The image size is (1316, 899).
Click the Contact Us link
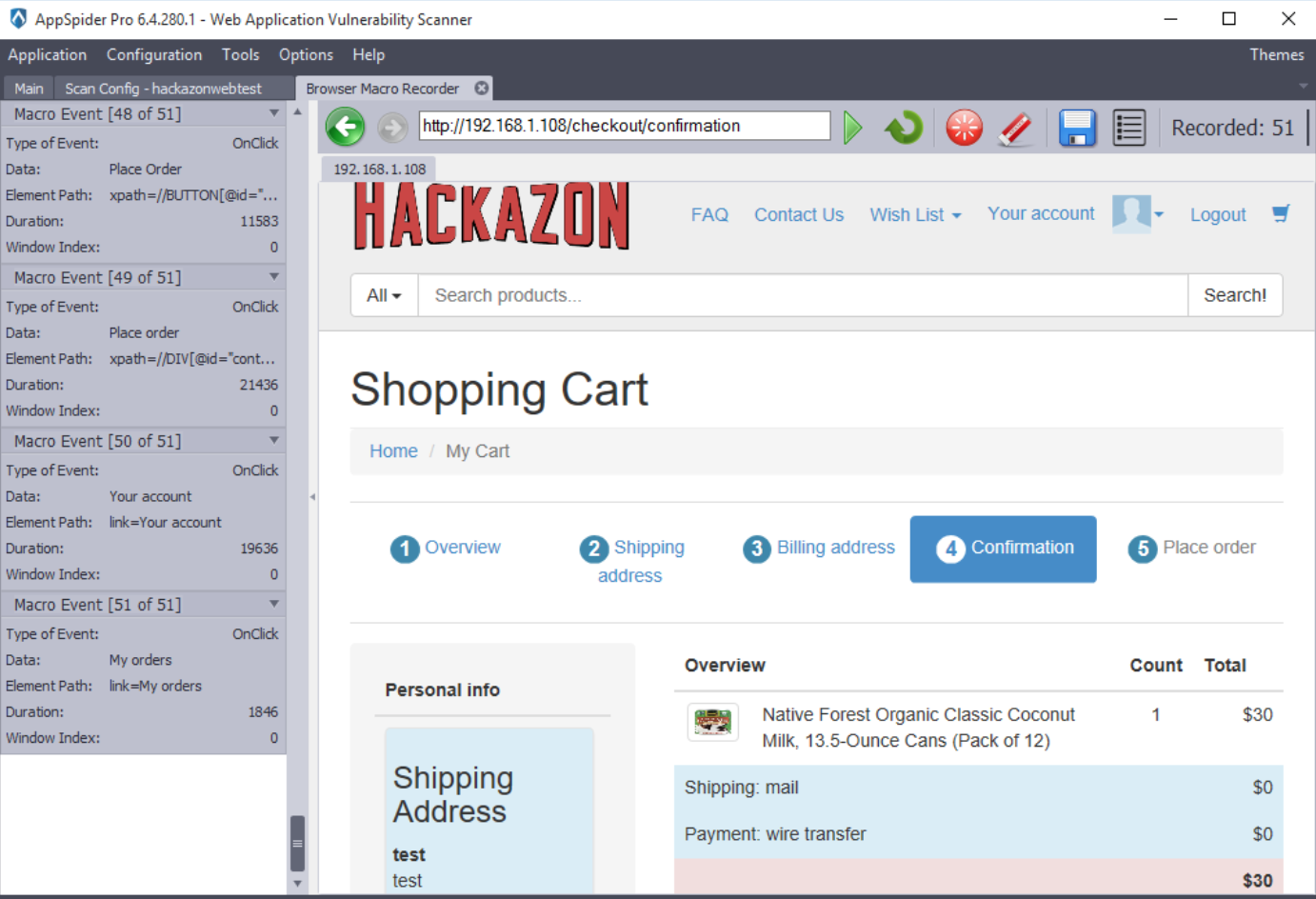pyautogui.click(x=799, y=214)
